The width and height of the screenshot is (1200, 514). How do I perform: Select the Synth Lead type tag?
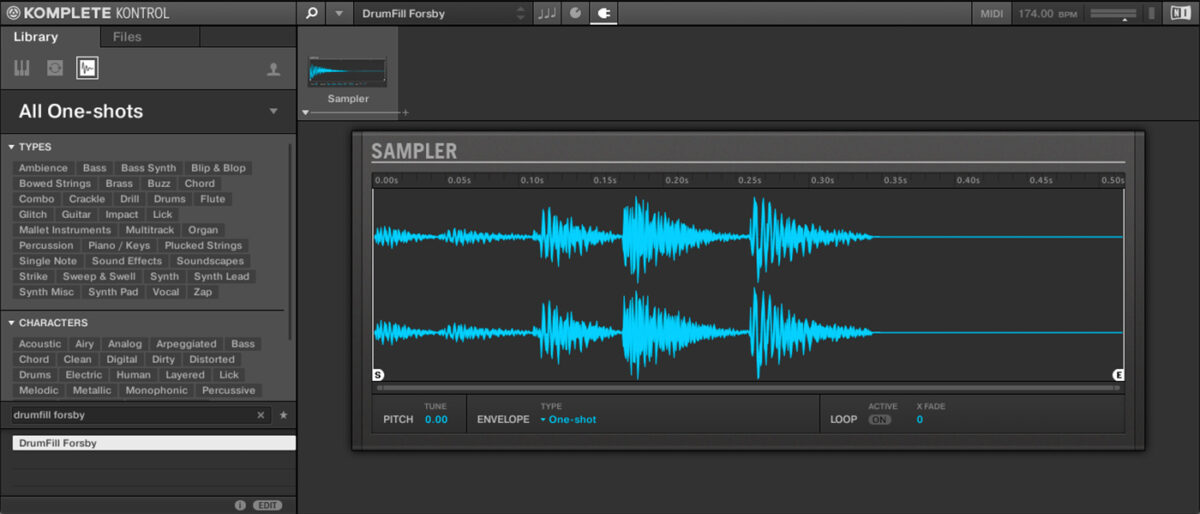pyautogui.click(x=222, y=276)
